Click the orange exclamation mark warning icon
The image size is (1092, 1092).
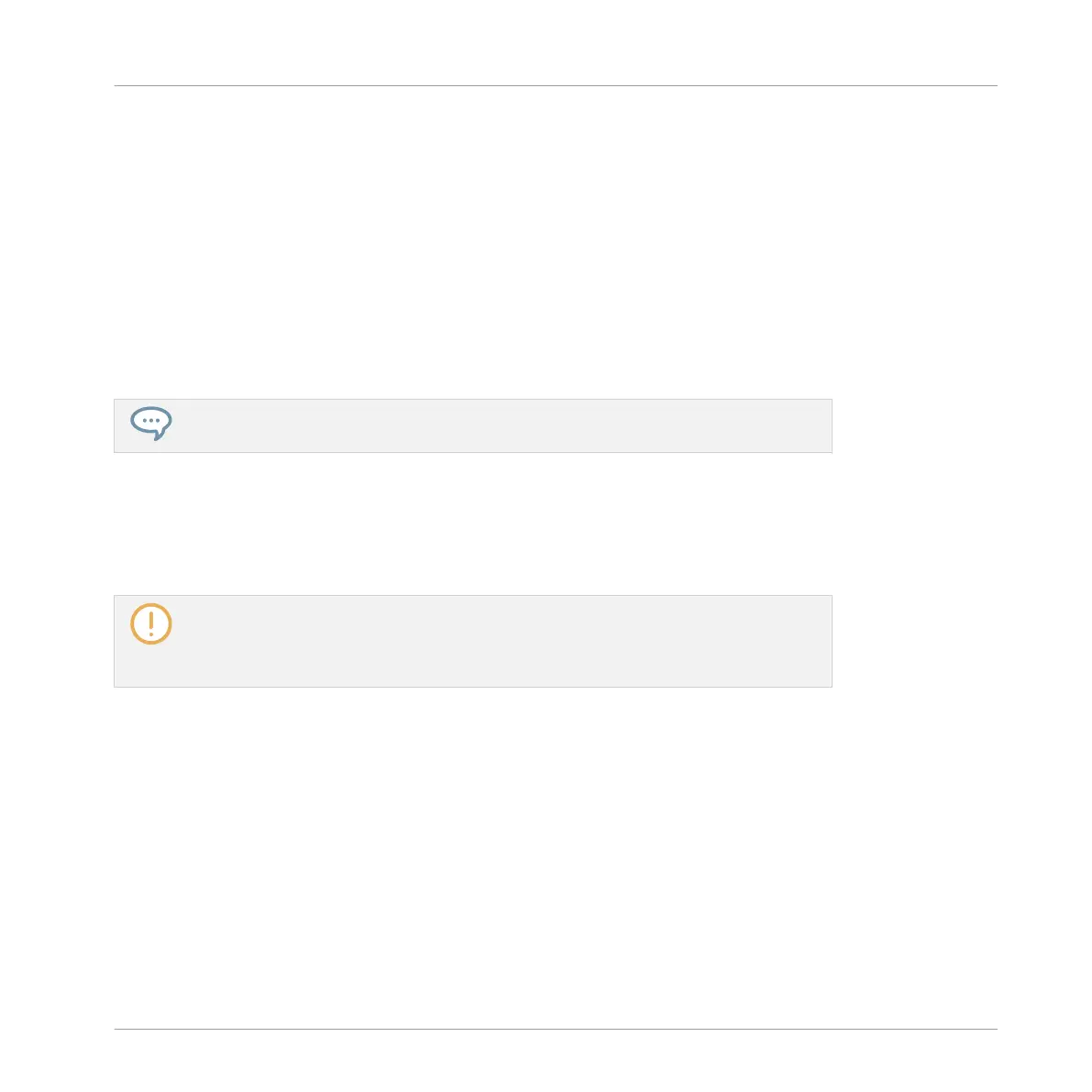point(151,623)
